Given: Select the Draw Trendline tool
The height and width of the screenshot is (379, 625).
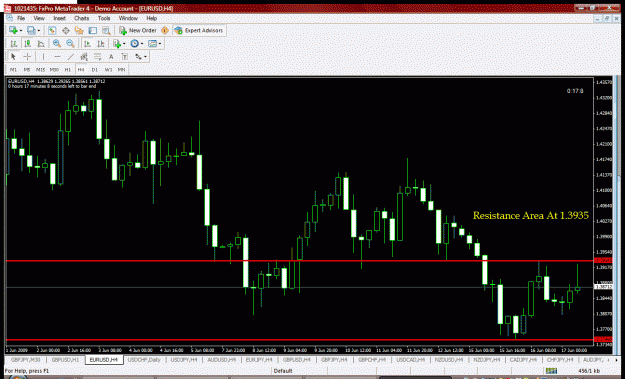Looking at the screenshot, I should click(71, 57).
